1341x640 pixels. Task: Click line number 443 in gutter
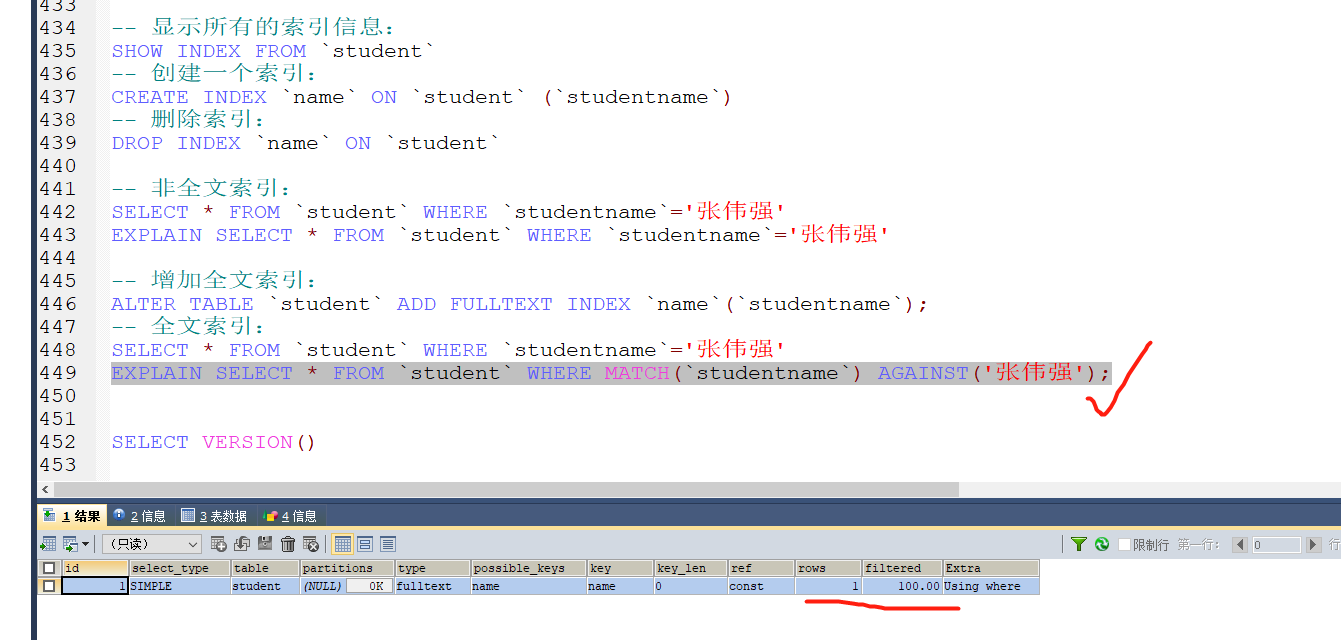(57, 235)
